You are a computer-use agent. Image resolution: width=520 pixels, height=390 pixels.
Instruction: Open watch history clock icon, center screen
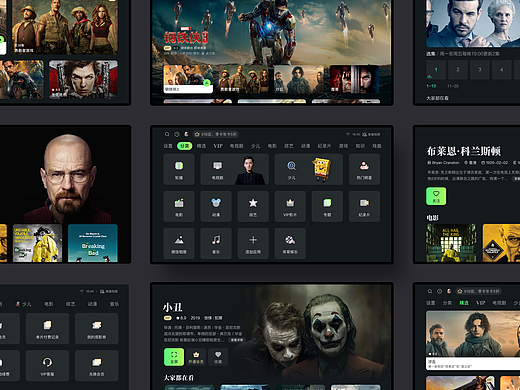177,134
